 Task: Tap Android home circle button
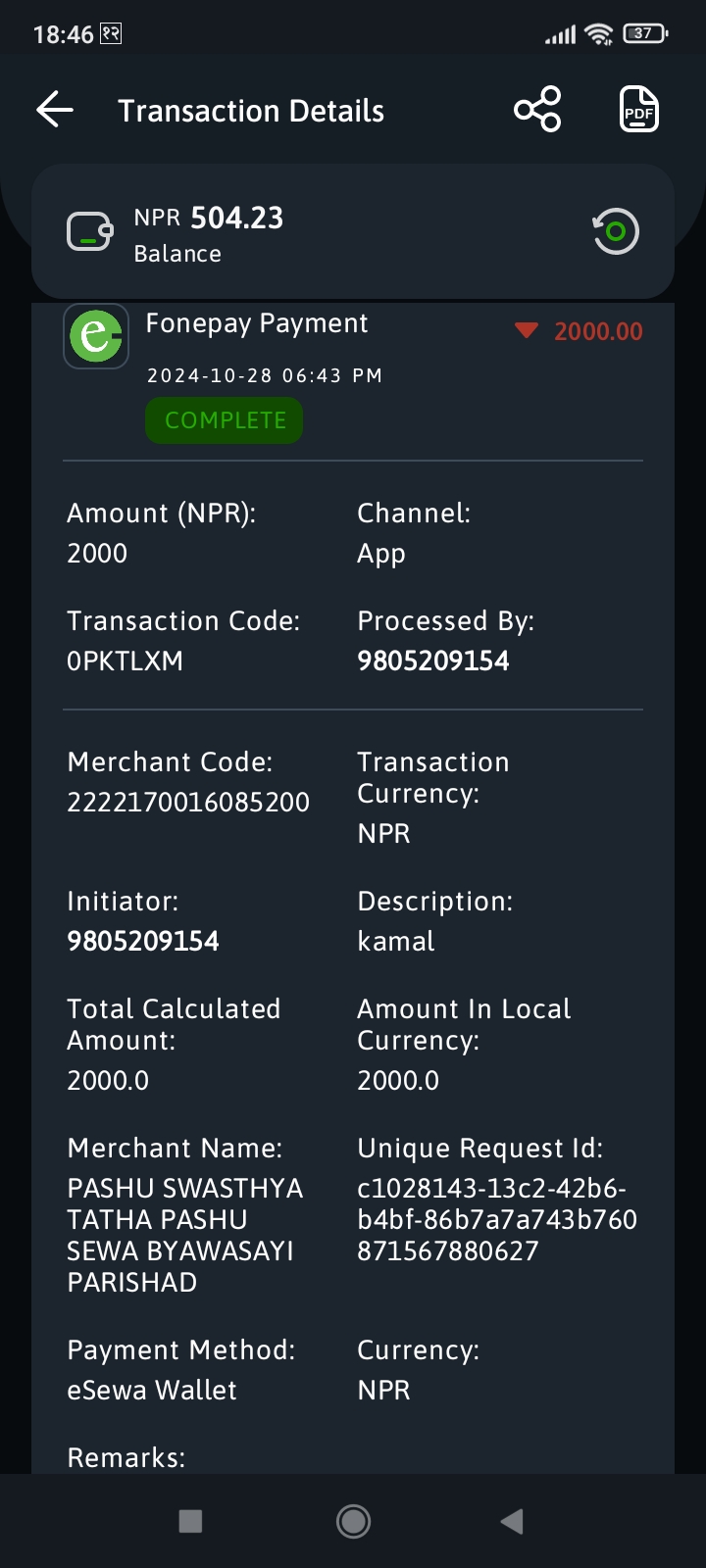coord(353,1521)
